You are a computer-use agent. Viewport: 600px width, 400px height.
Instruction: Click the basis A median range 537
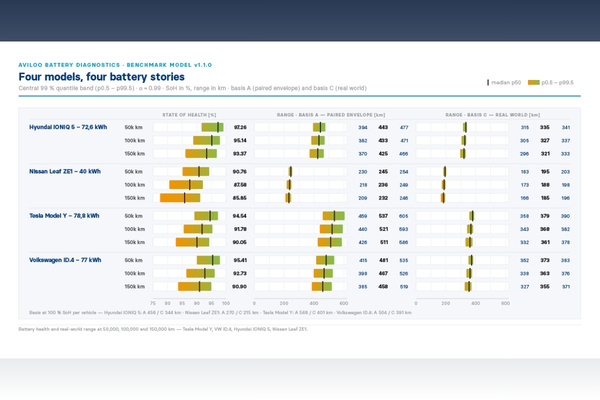[383, 216]
